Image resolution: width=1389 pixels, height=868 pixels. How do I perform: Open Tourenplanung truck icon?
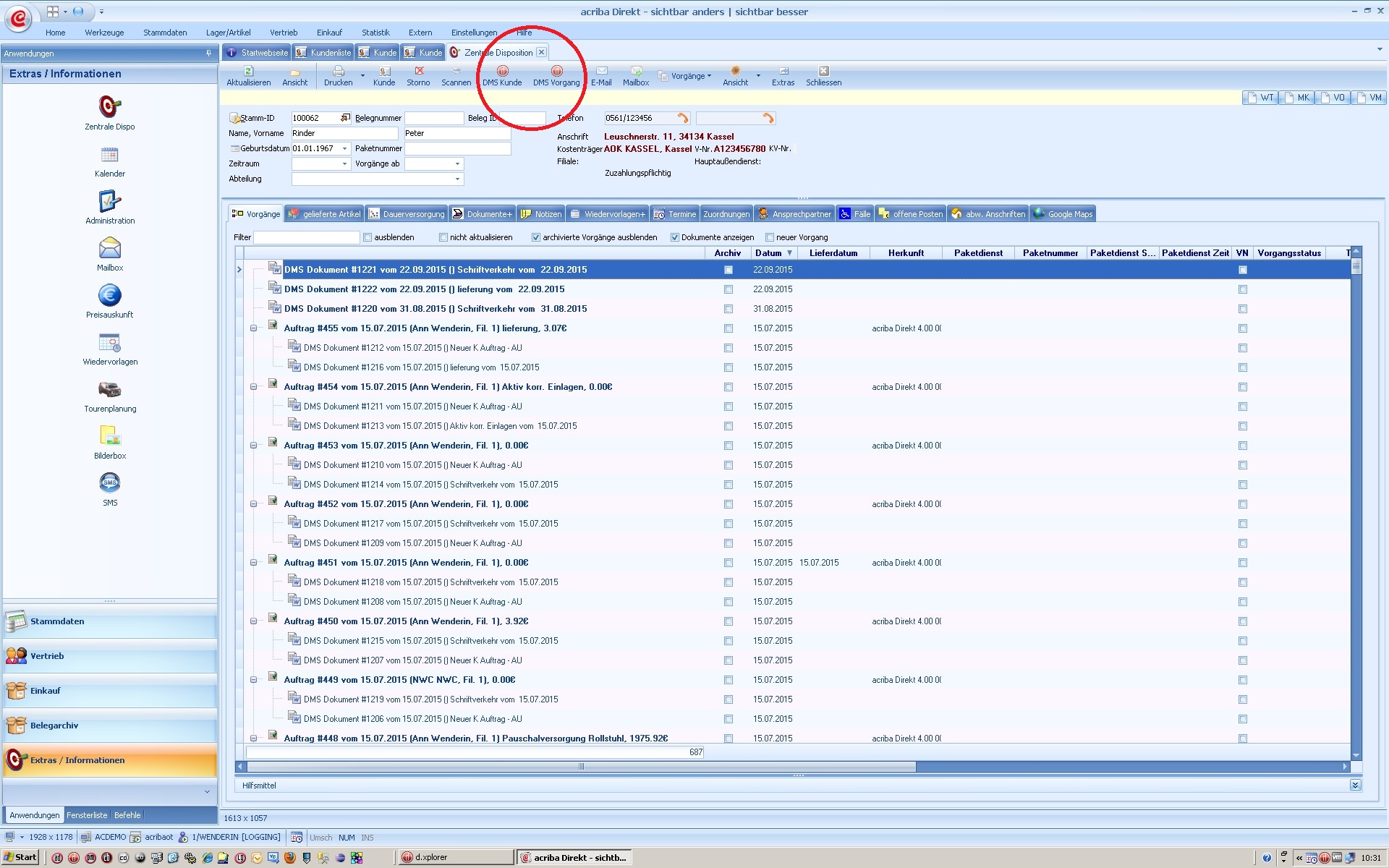pyautogui.click(x=110, y=396)
